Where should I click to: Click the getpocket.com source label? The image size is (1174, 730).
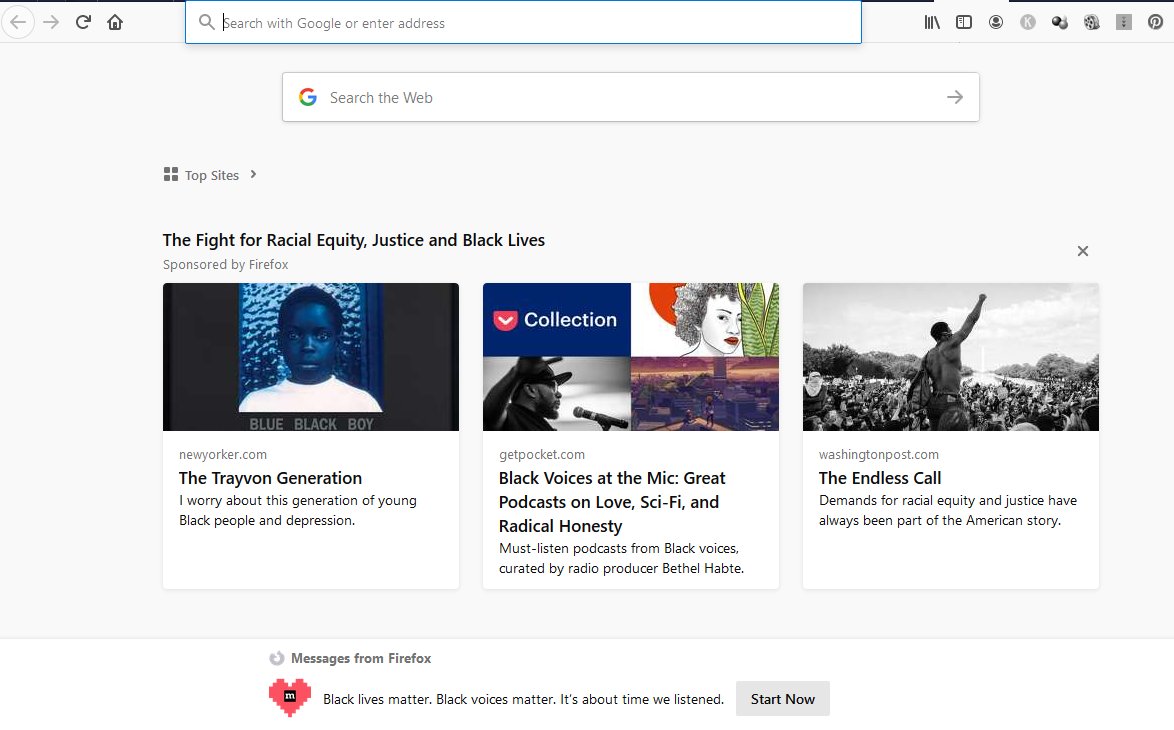click(542, 454)
